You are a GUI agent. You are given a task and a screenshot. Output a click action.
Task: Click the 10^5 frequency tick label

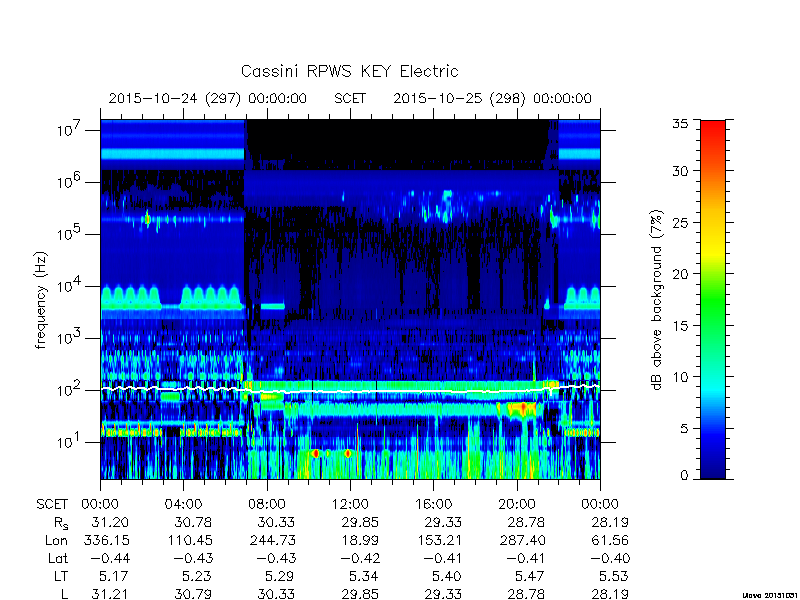point(69,234)
